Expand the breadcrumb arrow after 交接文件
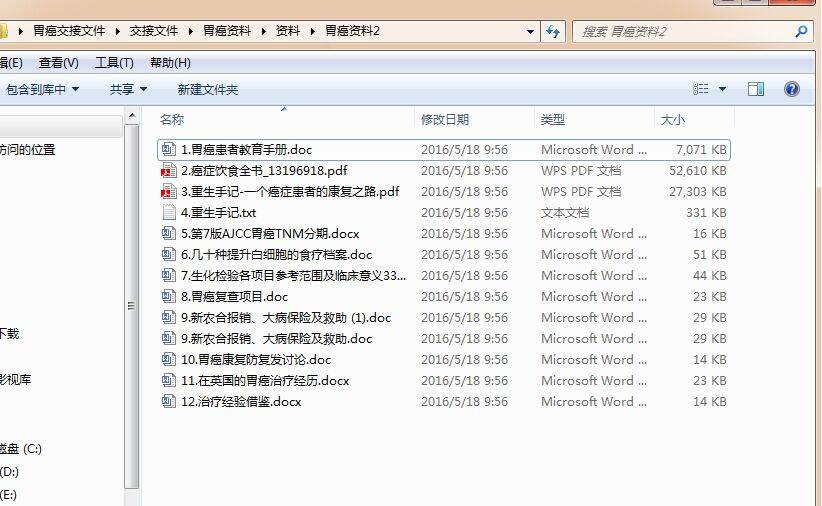The height and width of the screenshot is (506, 822). coord(191,31)
